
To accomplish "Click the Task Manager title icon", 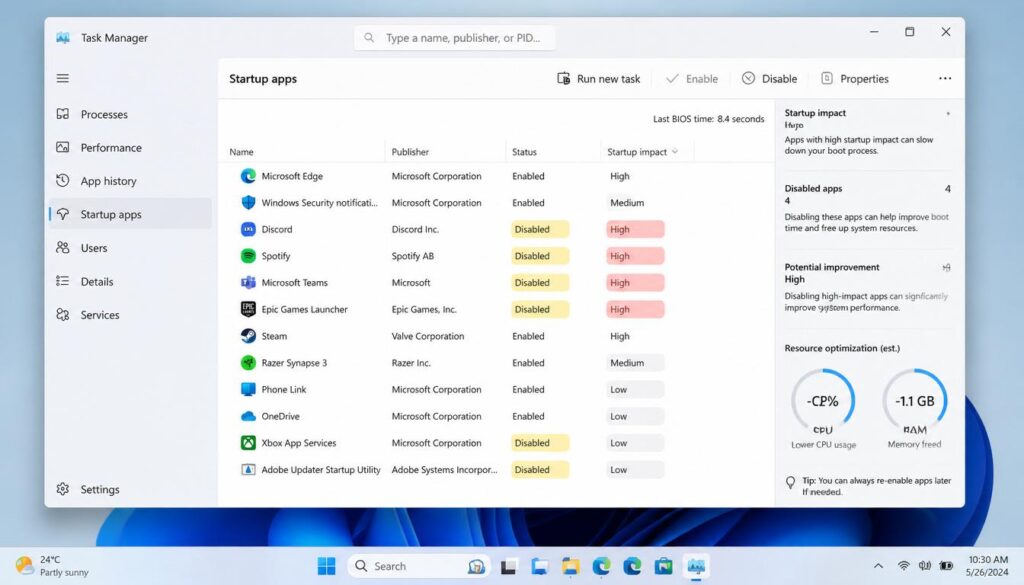I will 63,38.
